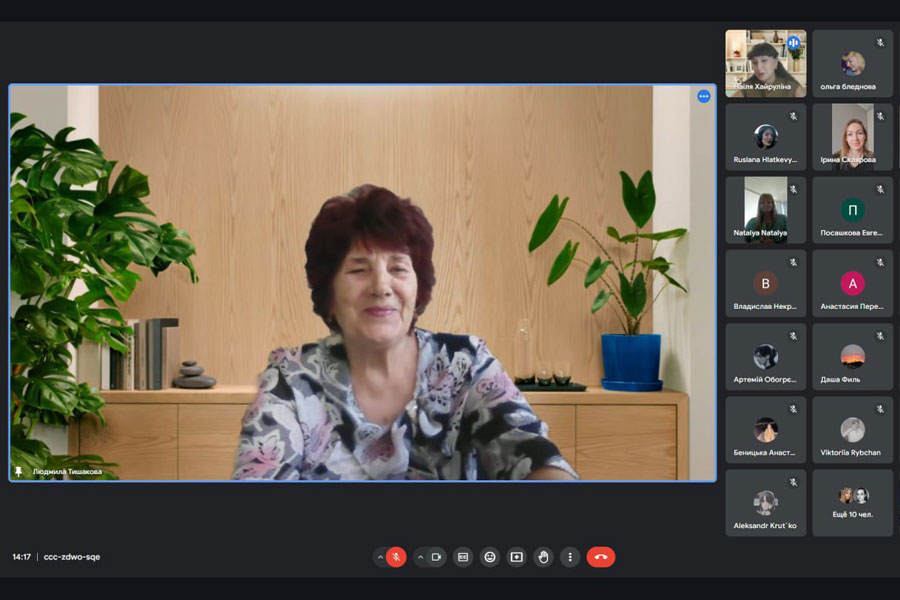This screenshot has height=600, width=900.
Task: Click the 'В' avatar of Владислав
Action: tap(765, 283)
